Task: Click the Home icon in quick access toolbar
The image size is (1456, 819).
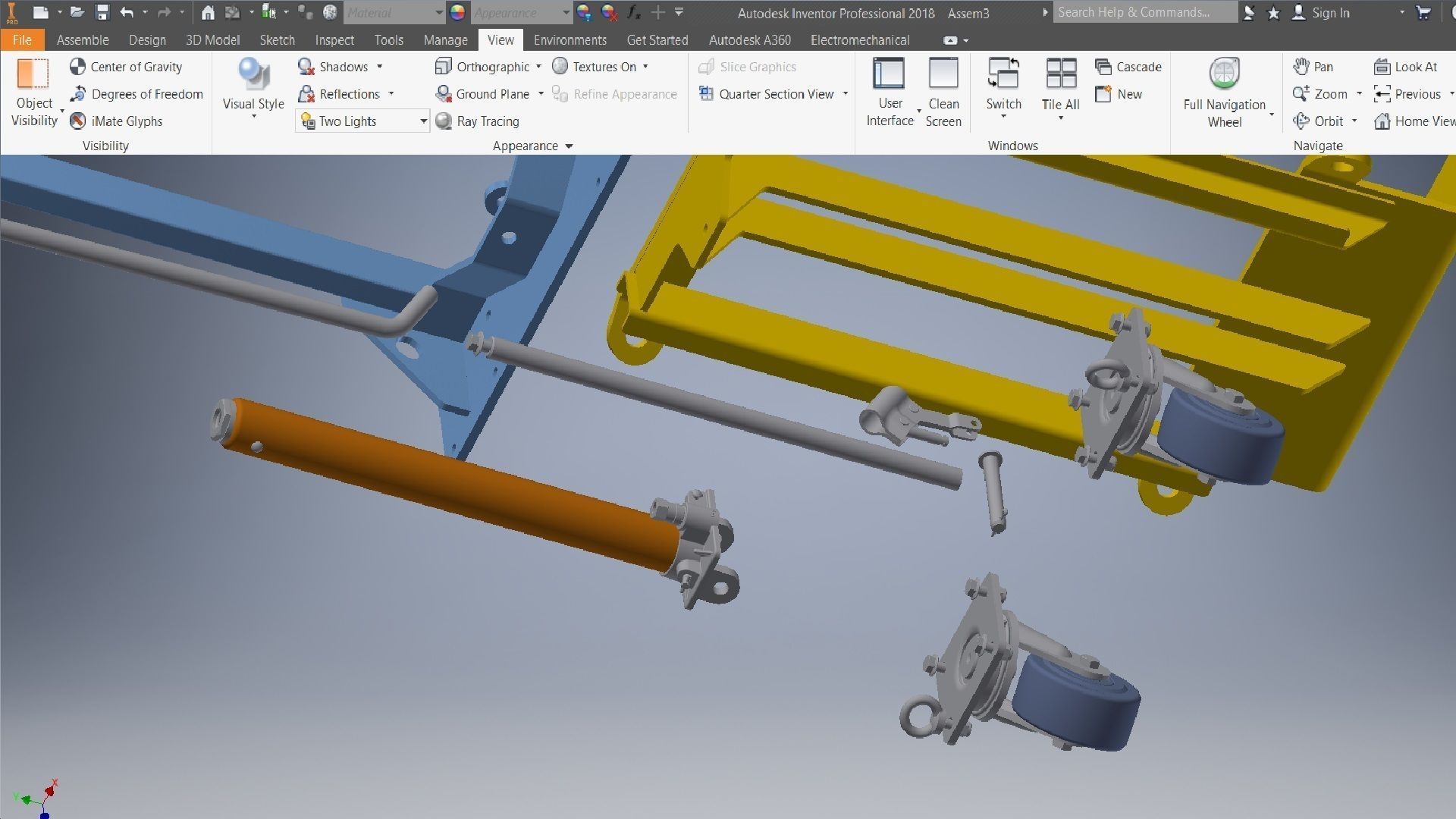Action: (208, 12)
